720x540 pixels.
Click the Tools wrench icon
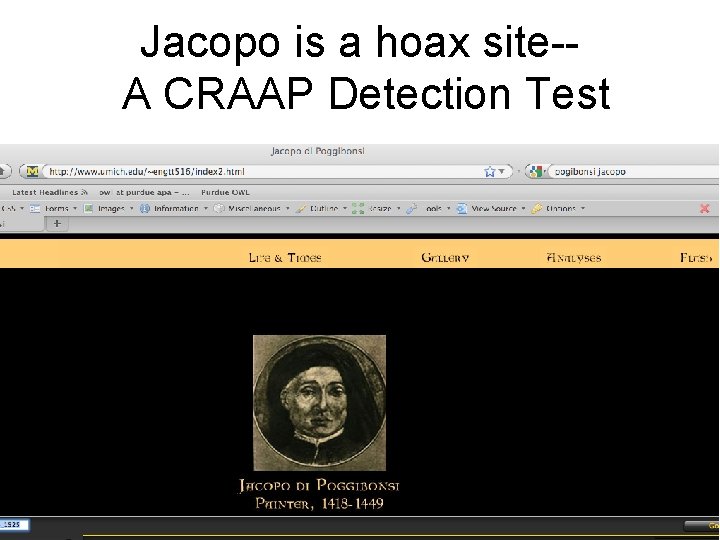coord(411,208)
